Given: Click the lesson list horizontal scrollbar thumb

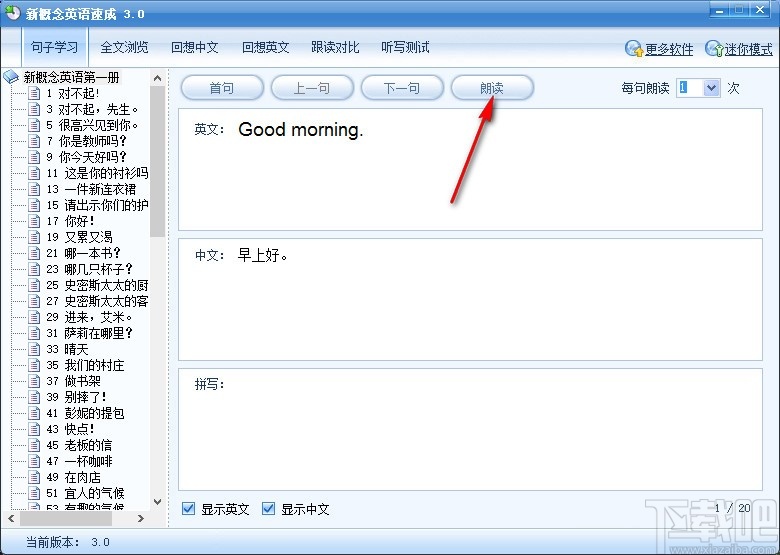Looking at the screenshot, I should pos(66,518).
